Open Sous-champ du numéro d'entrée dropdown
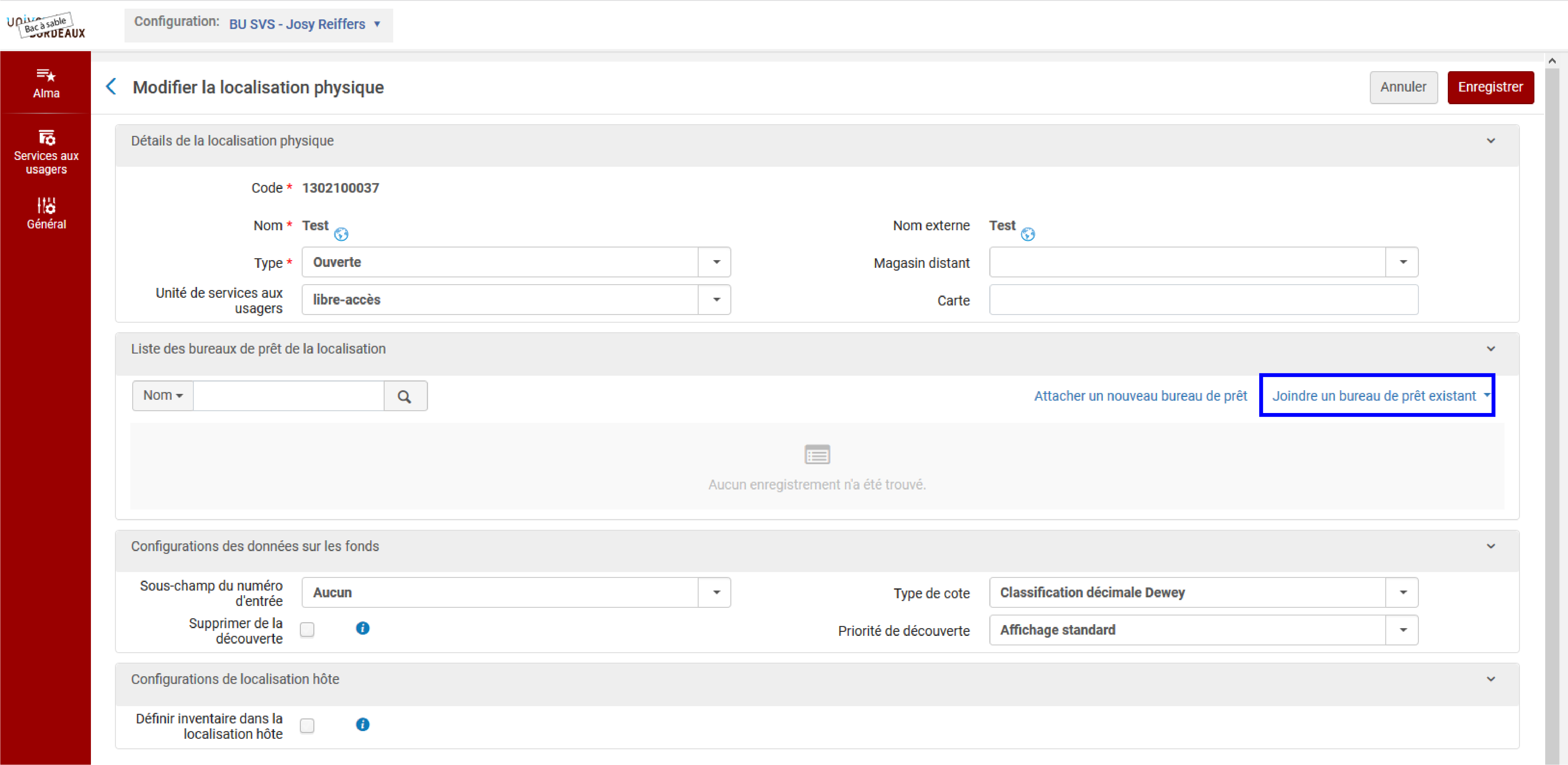The height and width of the screenshot is (765, 1568). 516,592
